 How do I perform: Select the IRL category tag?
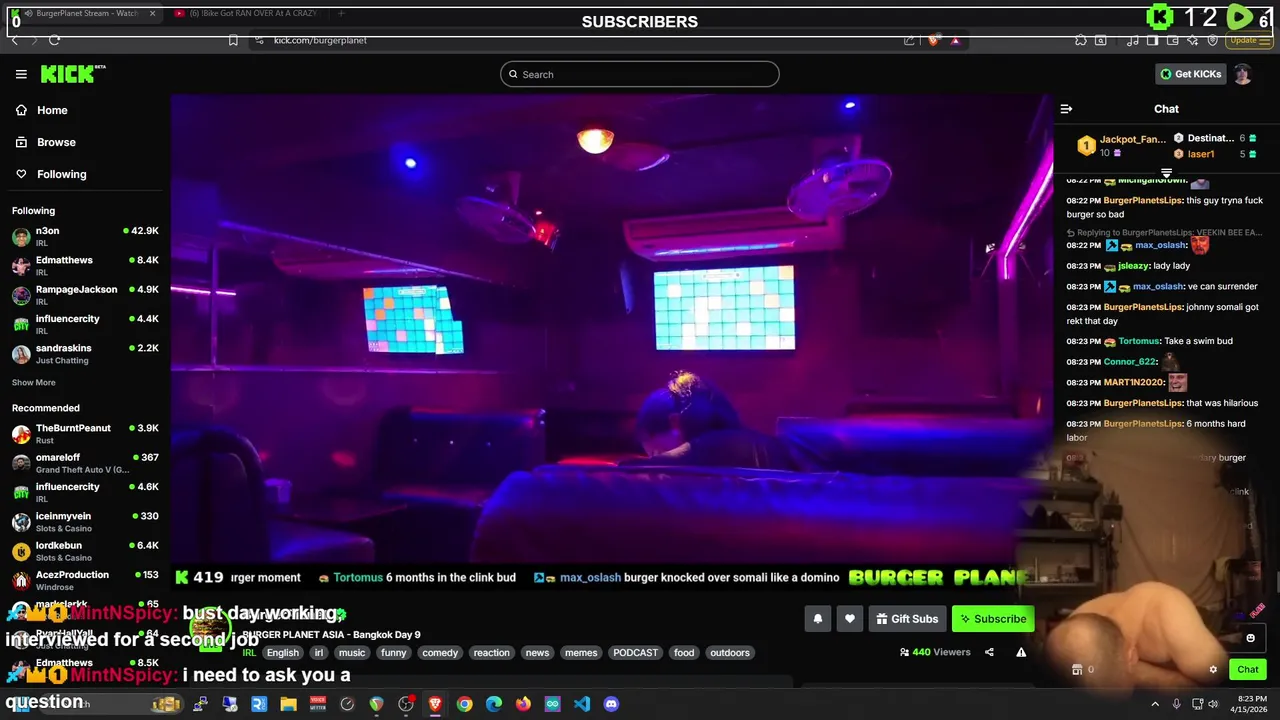(x=249, y=653)
